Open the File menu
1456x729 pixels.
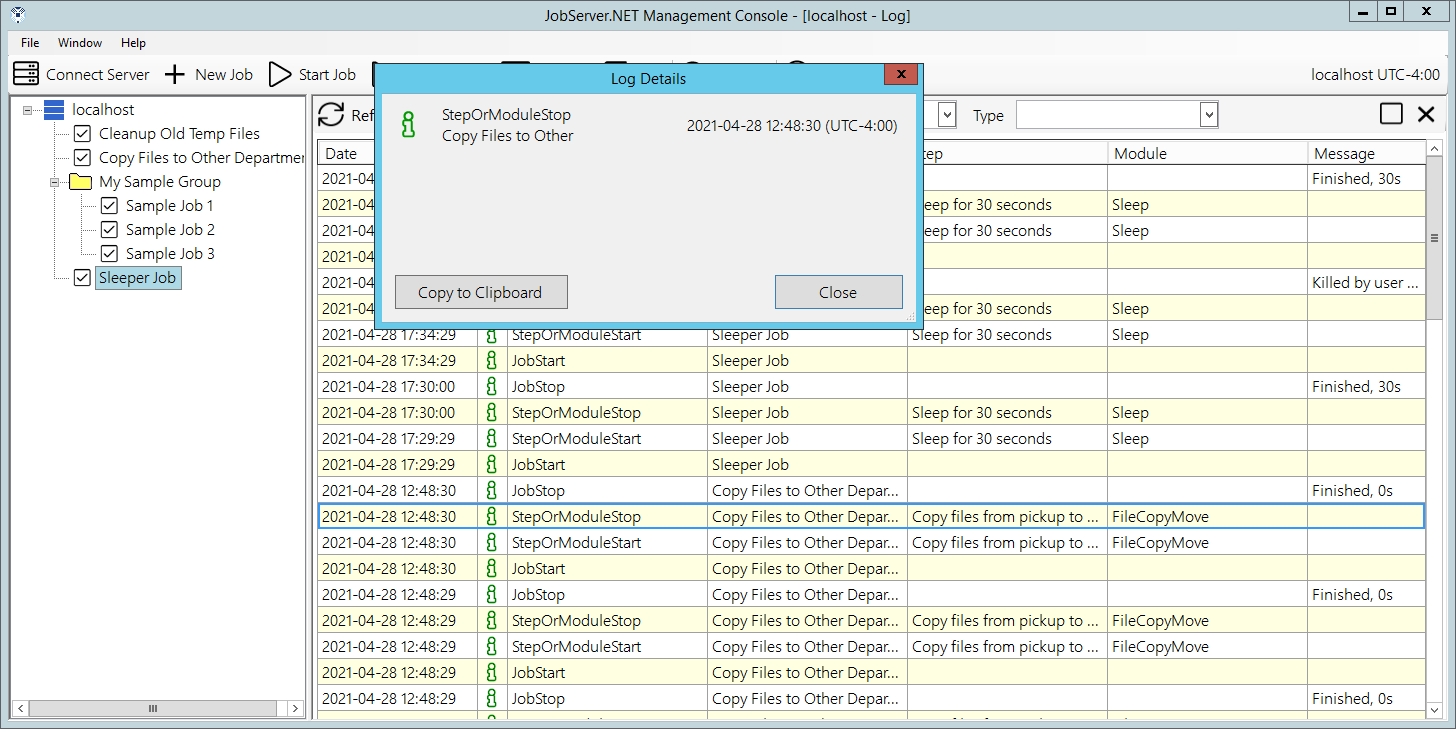point(30,43)
